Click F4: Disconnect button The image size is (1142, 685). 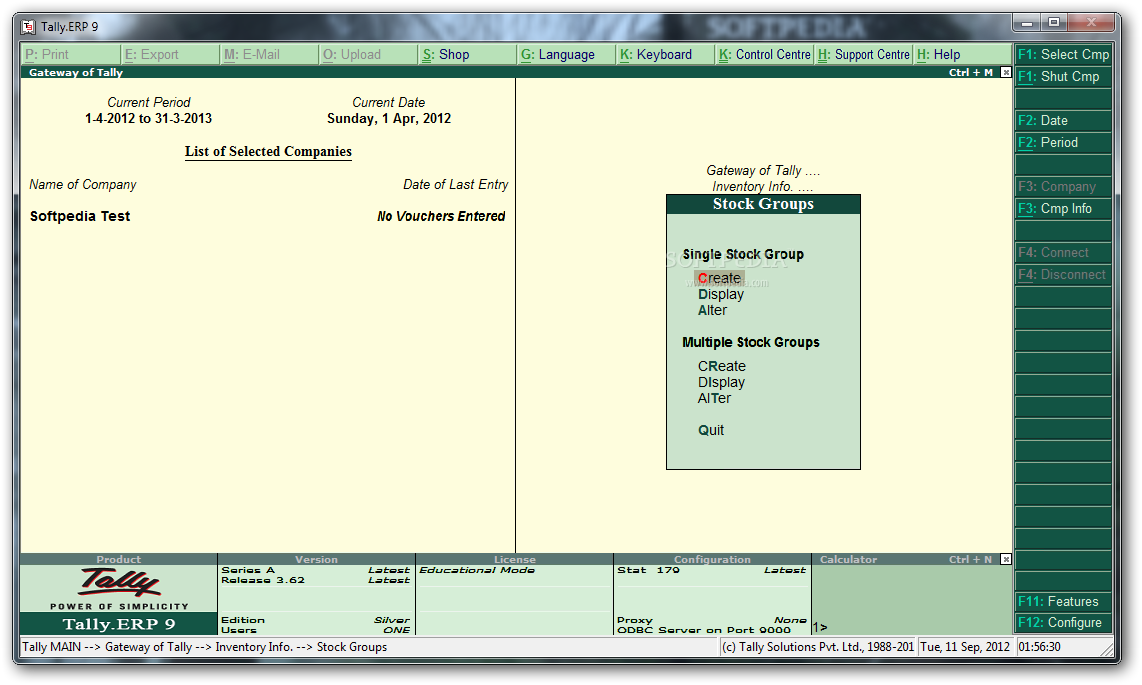tap(1063, 274)
